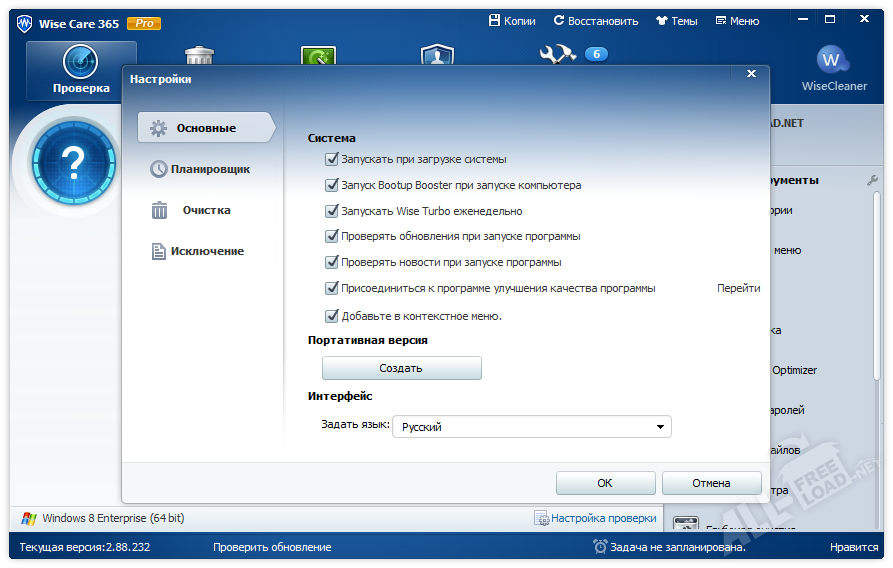This screenshot has width=893, height=568.
Task: Click the Копии save disk icon
Action: pyautogui.click(x=494, y=21)
